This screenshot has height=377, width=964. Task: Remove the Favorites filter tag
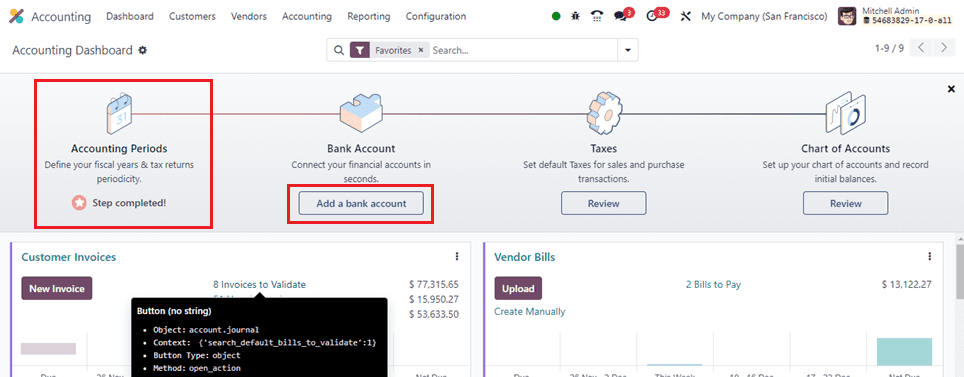tap(421, 50)
